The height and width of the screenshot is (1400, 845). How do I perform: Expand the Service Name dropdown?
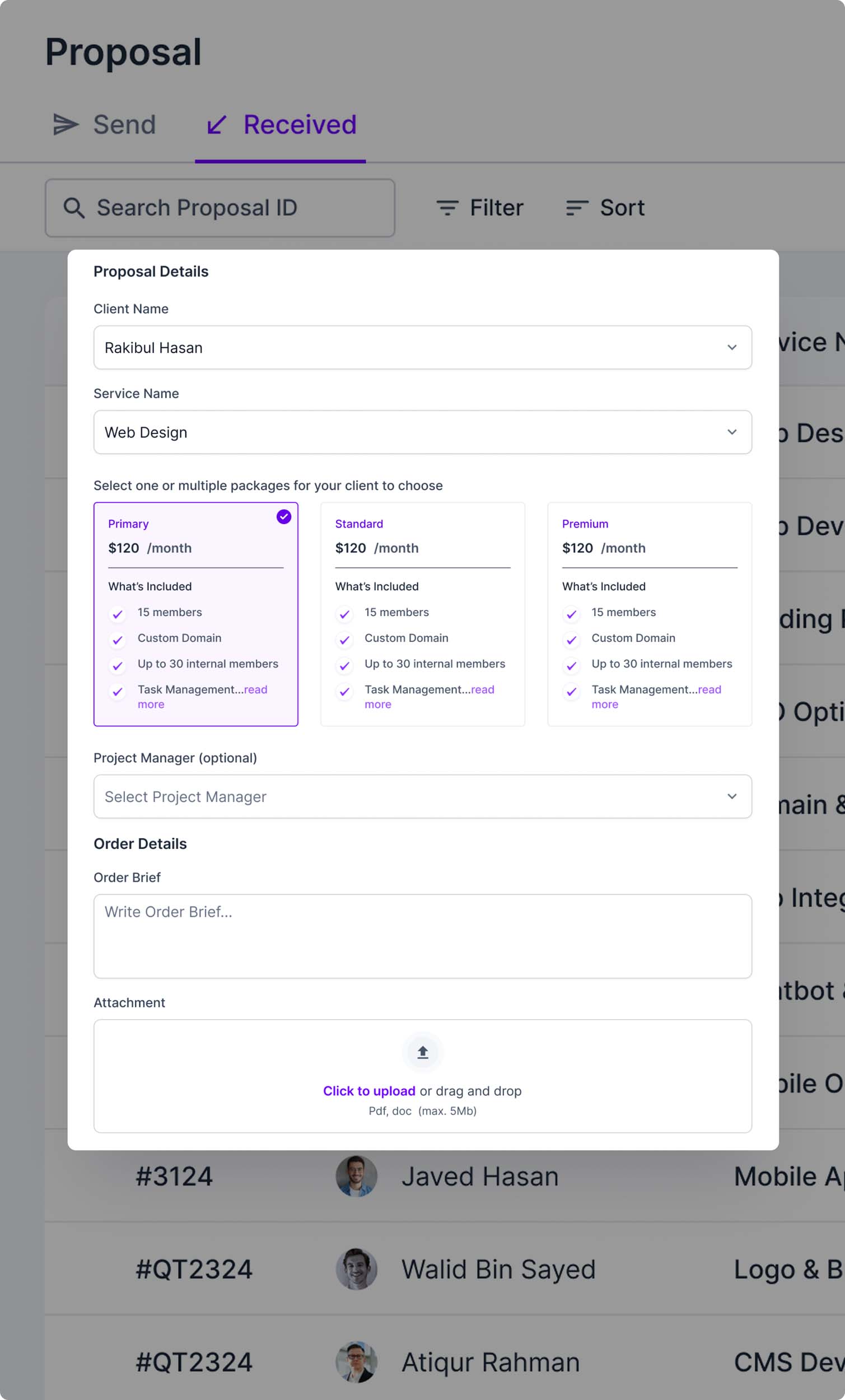422,432
